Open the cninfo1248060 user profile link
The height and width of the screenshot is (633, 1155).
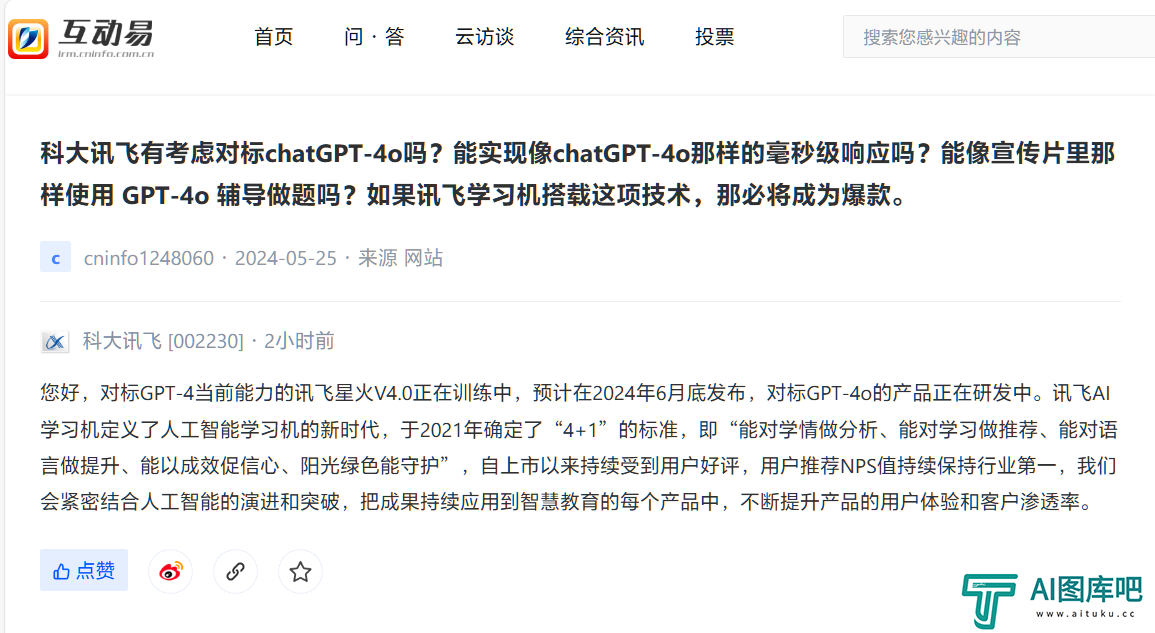pos(149,258)
